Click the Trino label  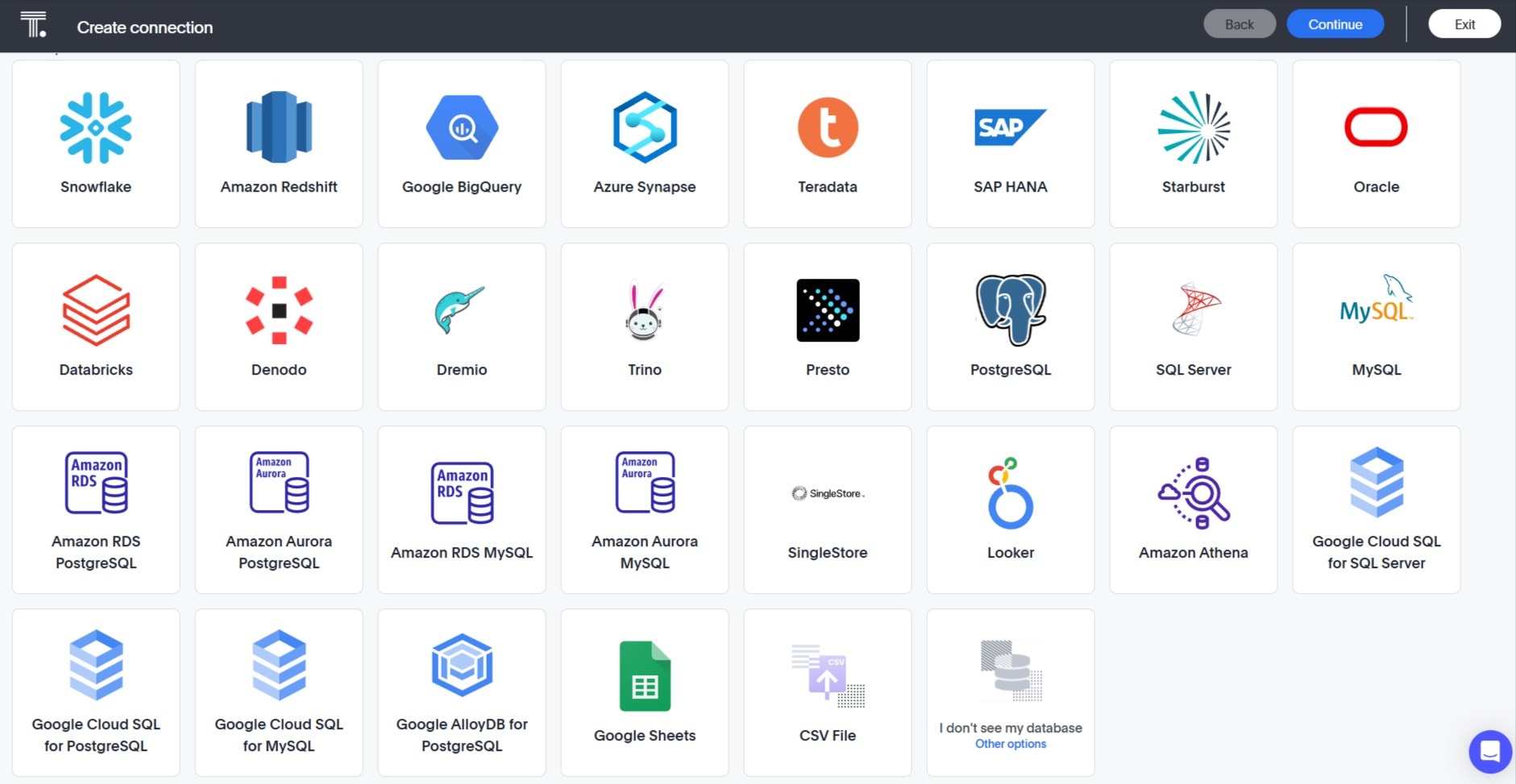point(645,370)
